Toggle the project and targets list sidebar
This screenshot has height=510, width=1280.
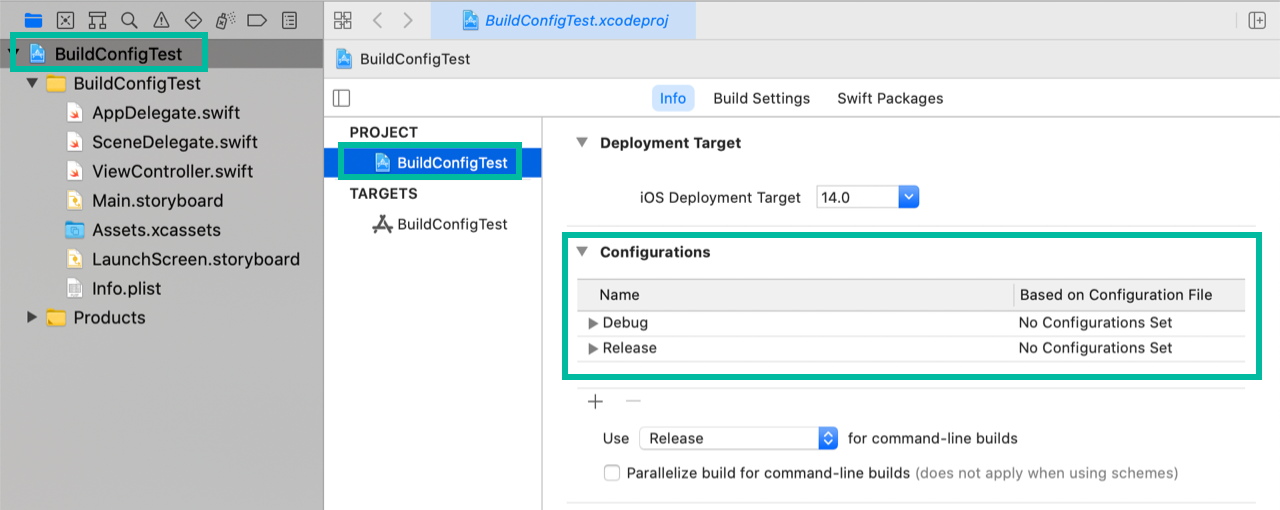342,98
